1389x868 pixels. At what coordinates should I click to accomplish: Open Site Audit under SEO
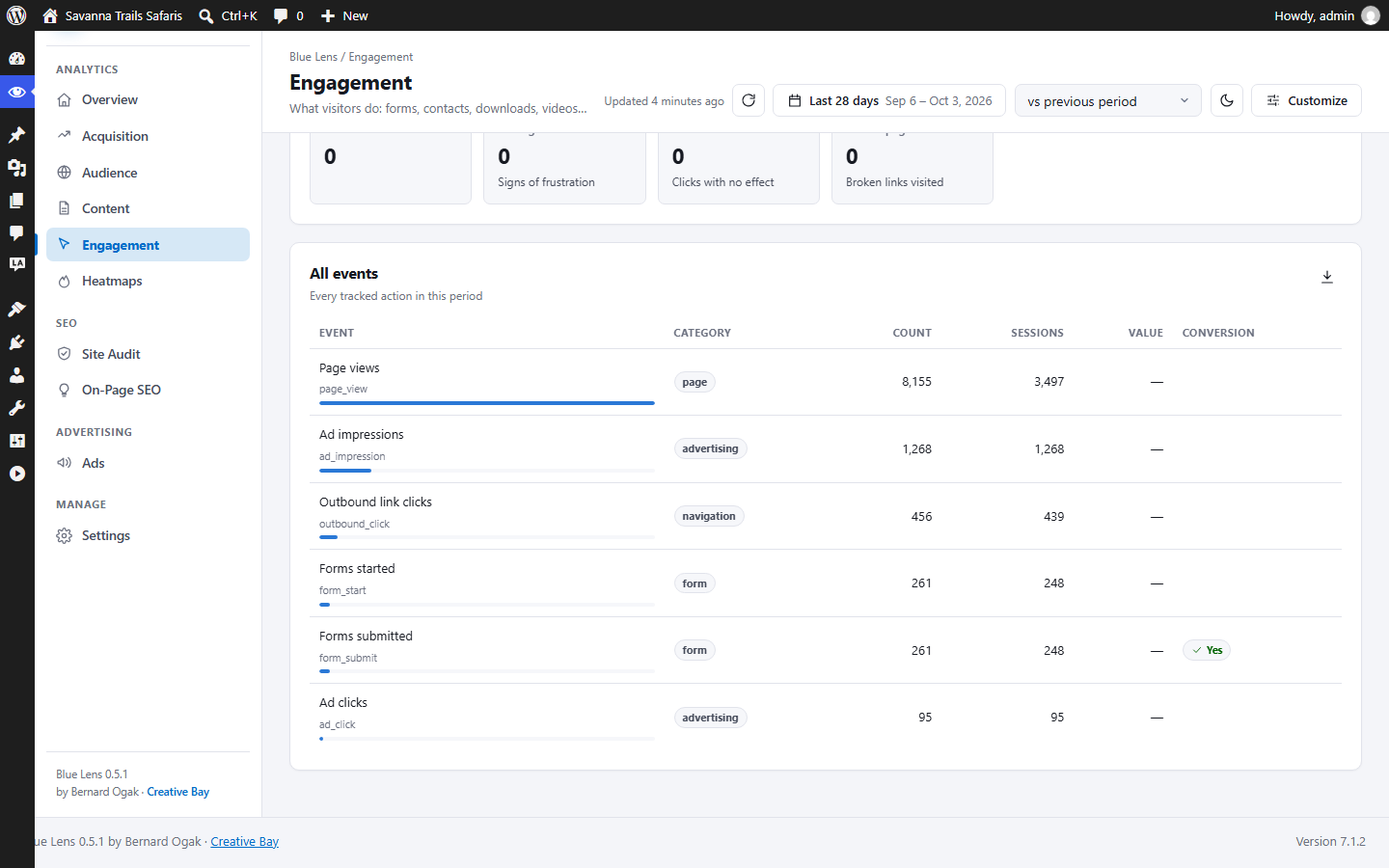(148, 354)
